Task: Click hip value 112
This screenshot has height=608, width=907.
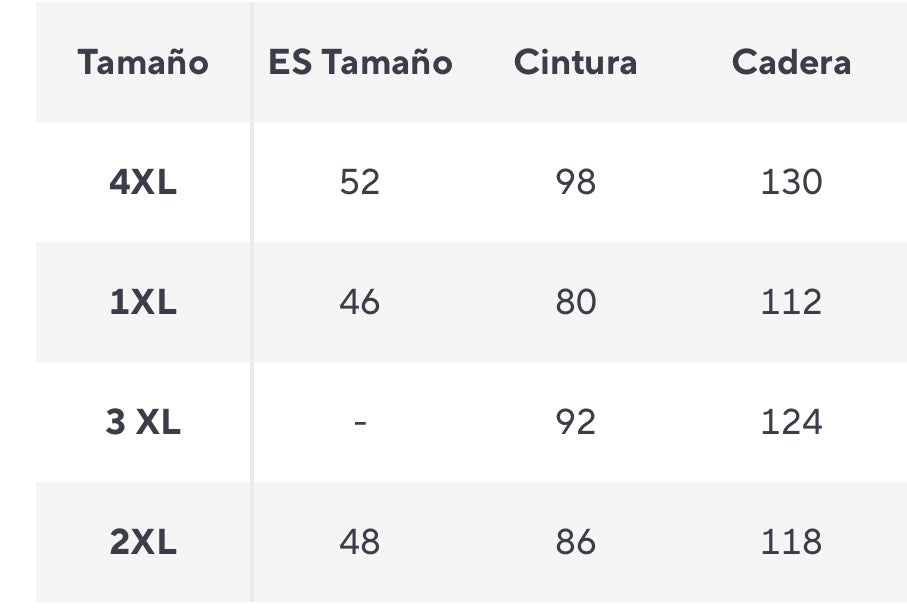Action: pyautogui.click(x=791, y=302)
